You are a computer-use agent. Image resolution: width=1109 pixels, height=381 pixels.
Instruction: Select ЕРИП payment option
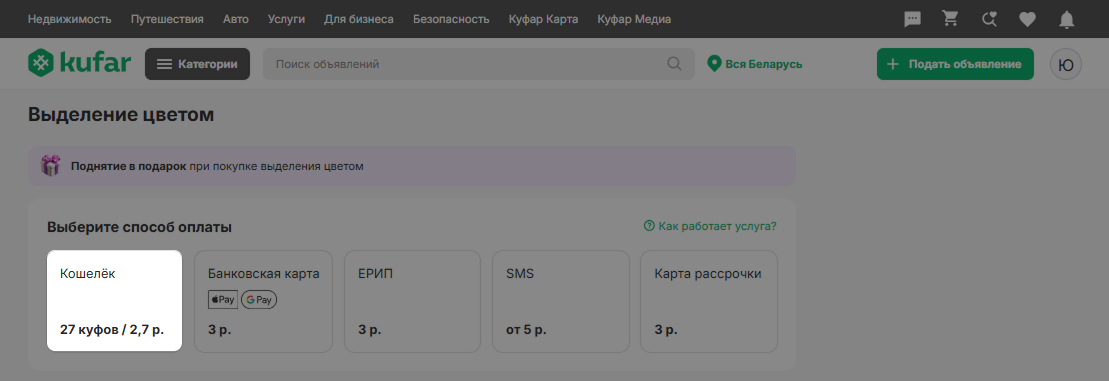412,301
